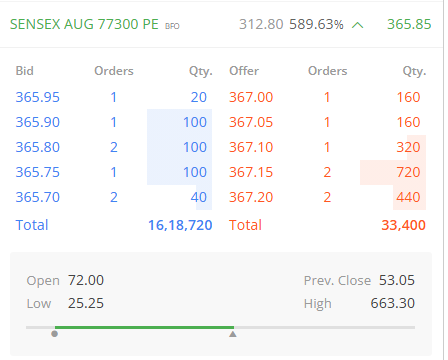Click the triangle current-price marker on range bar
The width and height of the screenshot is (448, 360).
click(233, 334)
